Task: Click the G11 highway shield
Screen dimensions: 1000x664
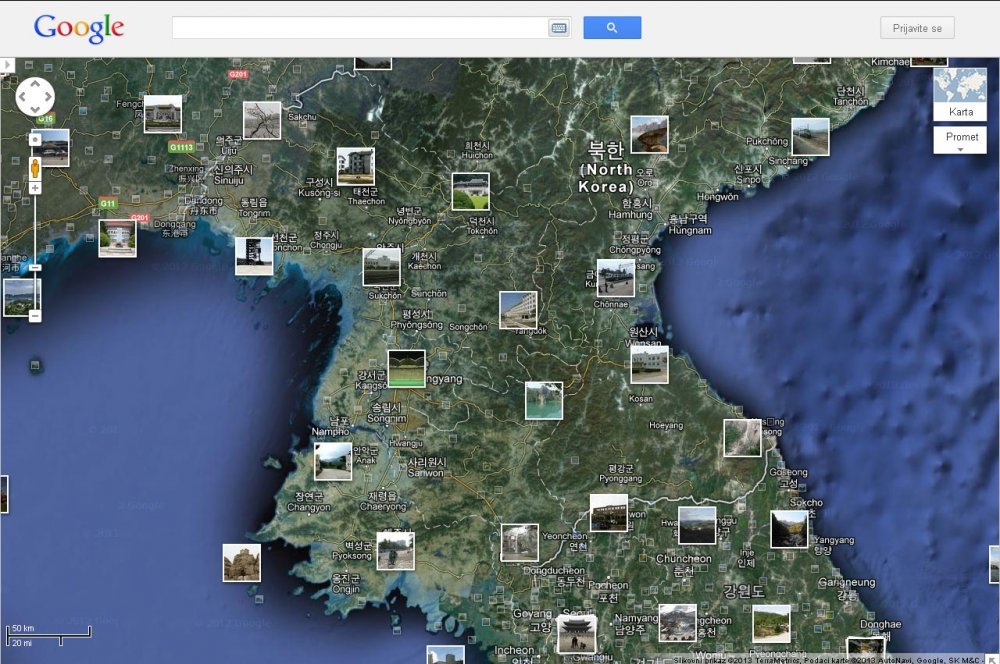Action: point(108,203)
